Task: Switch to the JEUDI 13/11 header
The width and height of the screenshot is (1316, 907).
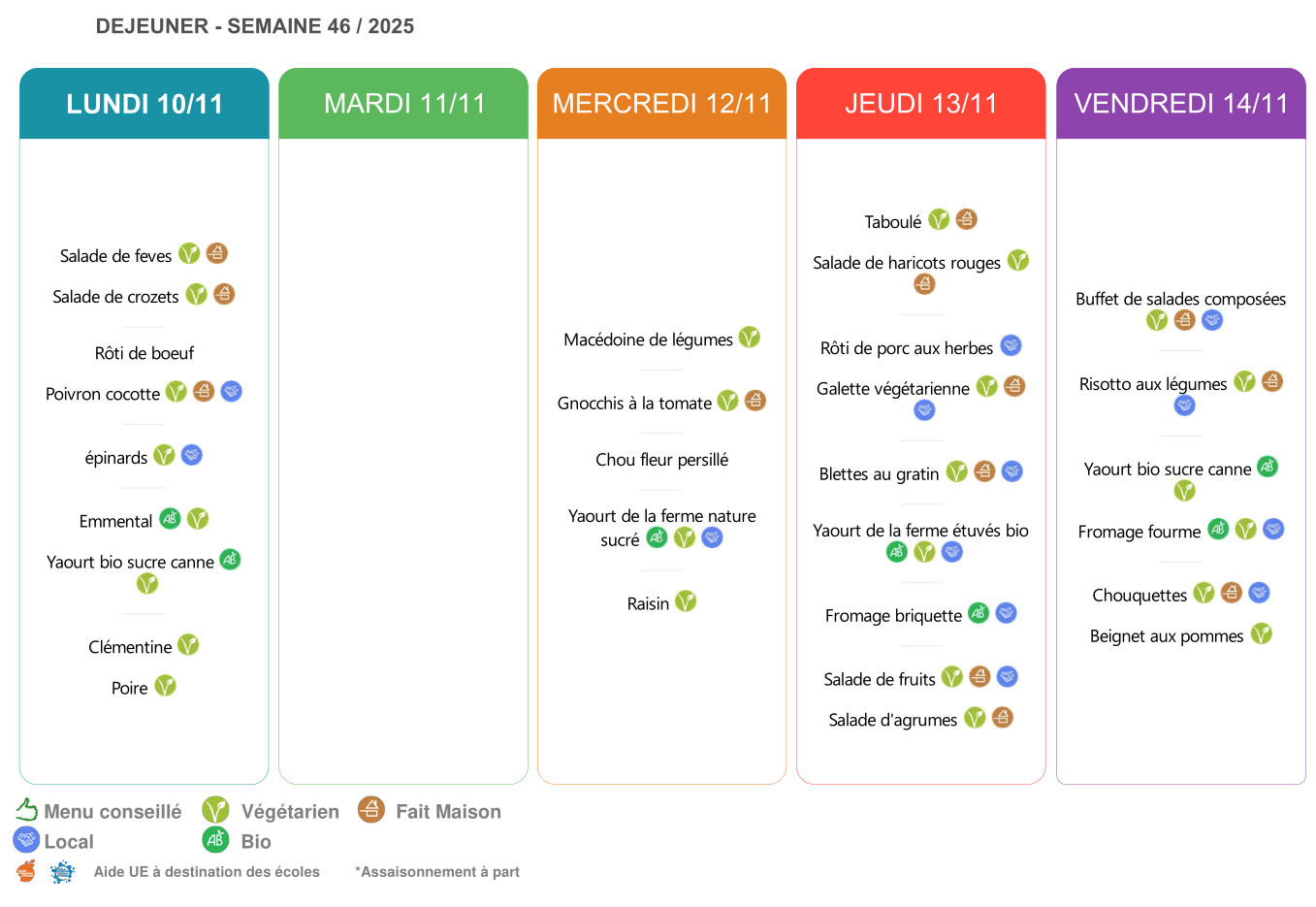Action: (x=920, y=104)
